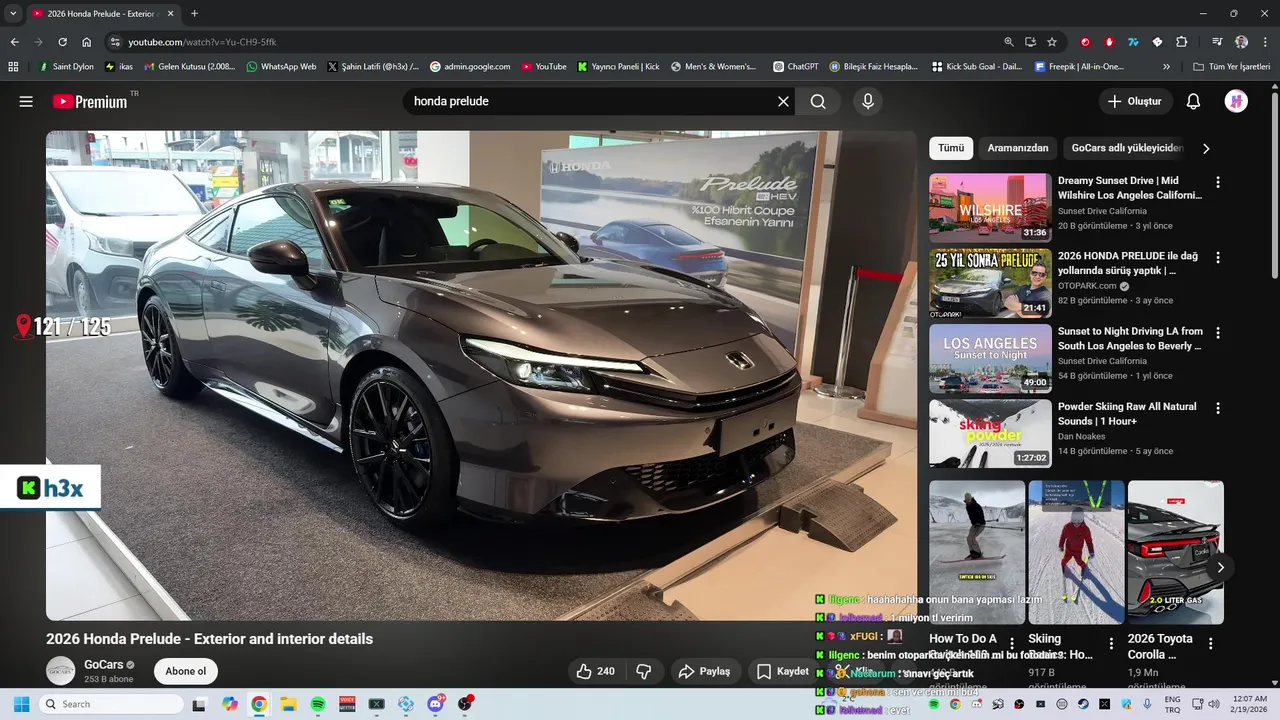Open YouTube notifications bell
This screenshot has height=720, width=1280.
click(x=1193, y=101)
